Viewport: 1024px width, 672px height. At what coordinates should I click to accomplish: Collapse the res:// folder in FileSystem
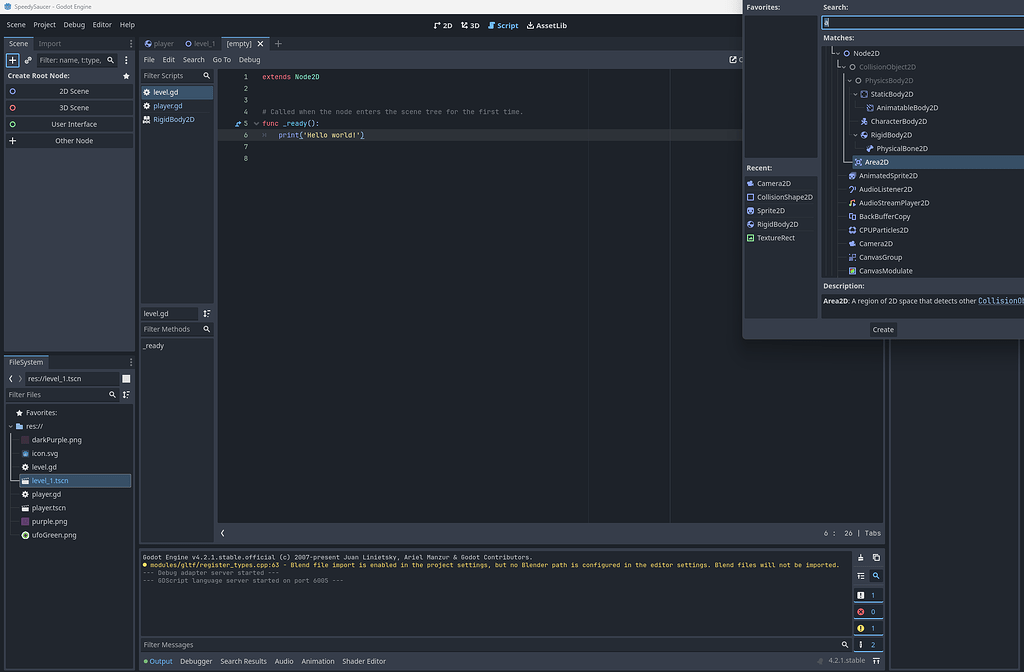pyautogui.click(x=8, y=426)
